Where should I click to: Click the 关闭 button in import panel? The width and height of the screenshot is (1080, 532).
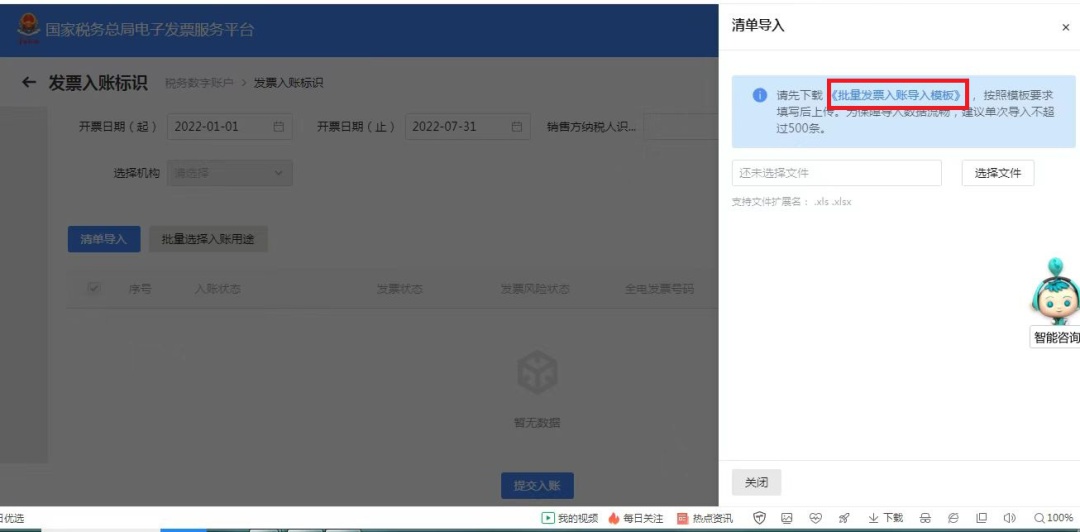[x=756, y=483]
